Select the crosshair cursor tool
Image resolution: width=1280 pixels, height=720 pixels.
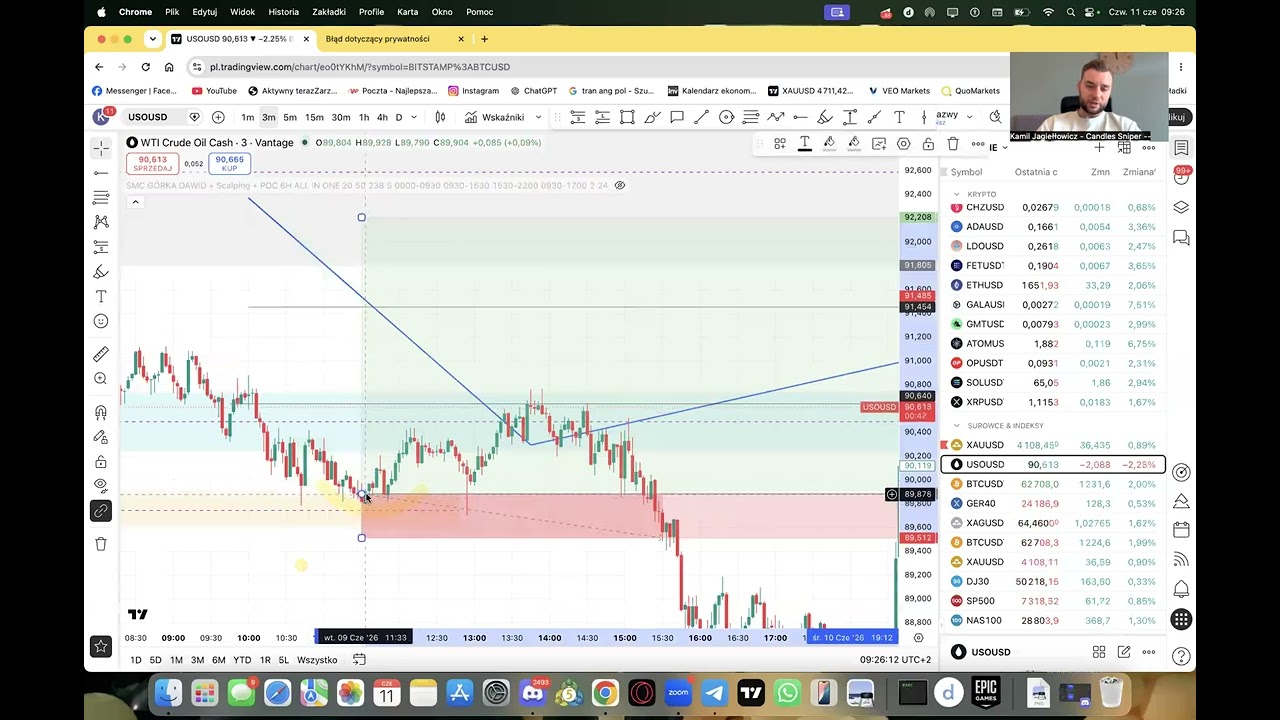pyautogui.click(x=101, y=148)
